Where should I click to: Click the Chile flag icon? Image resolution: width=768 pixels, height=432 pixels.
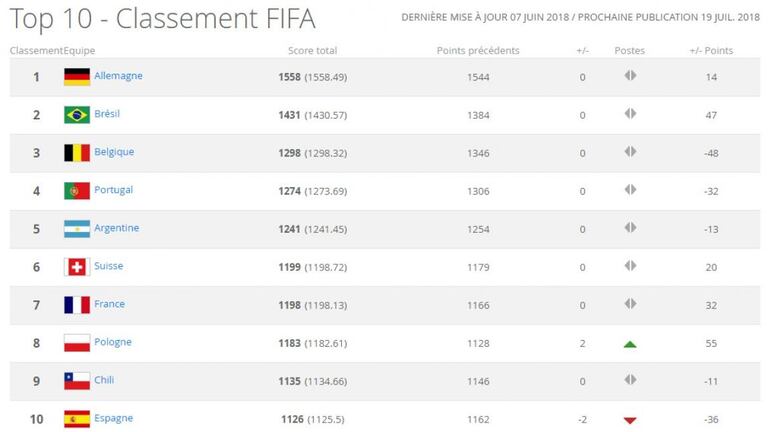click(77, 381)
